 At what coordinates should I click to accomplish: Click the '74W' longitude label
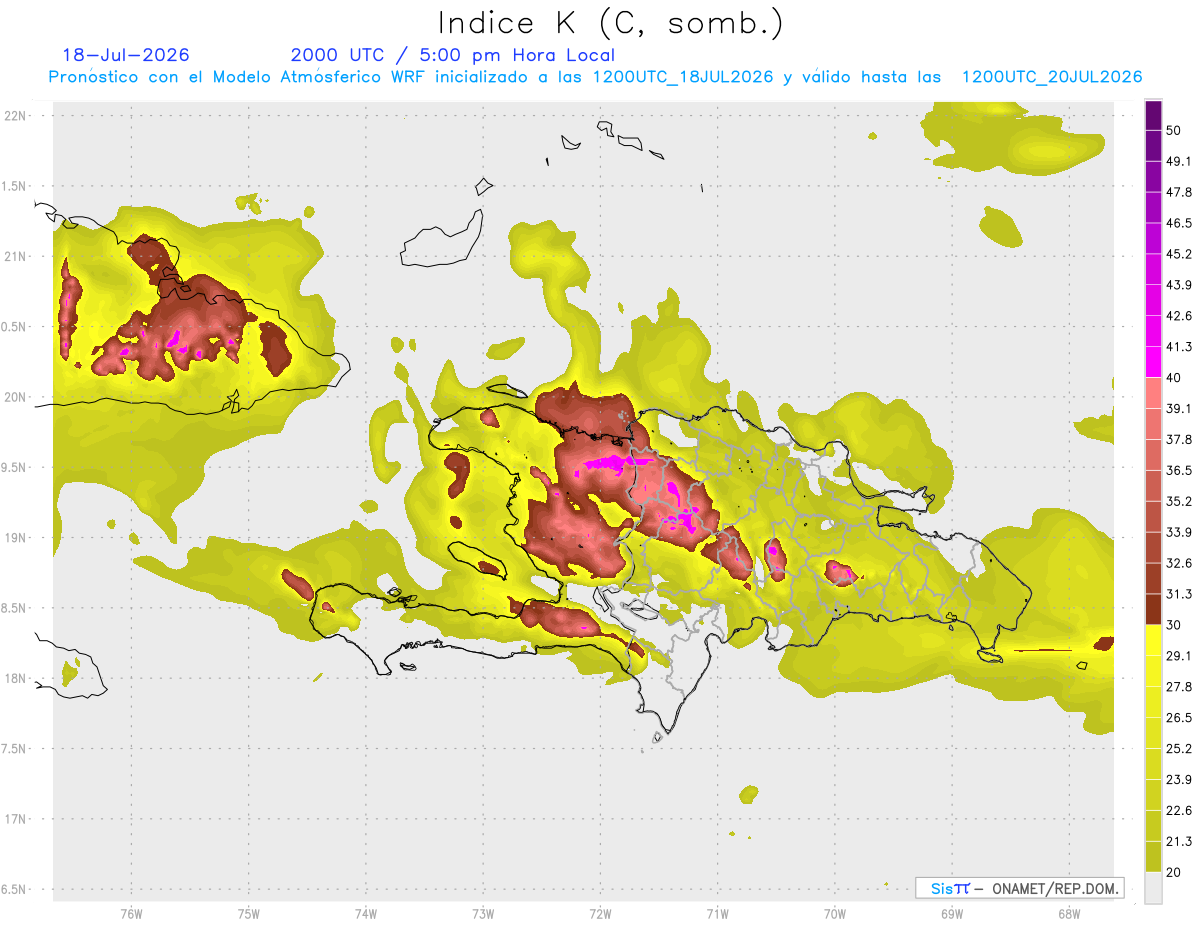coord(365,913)
